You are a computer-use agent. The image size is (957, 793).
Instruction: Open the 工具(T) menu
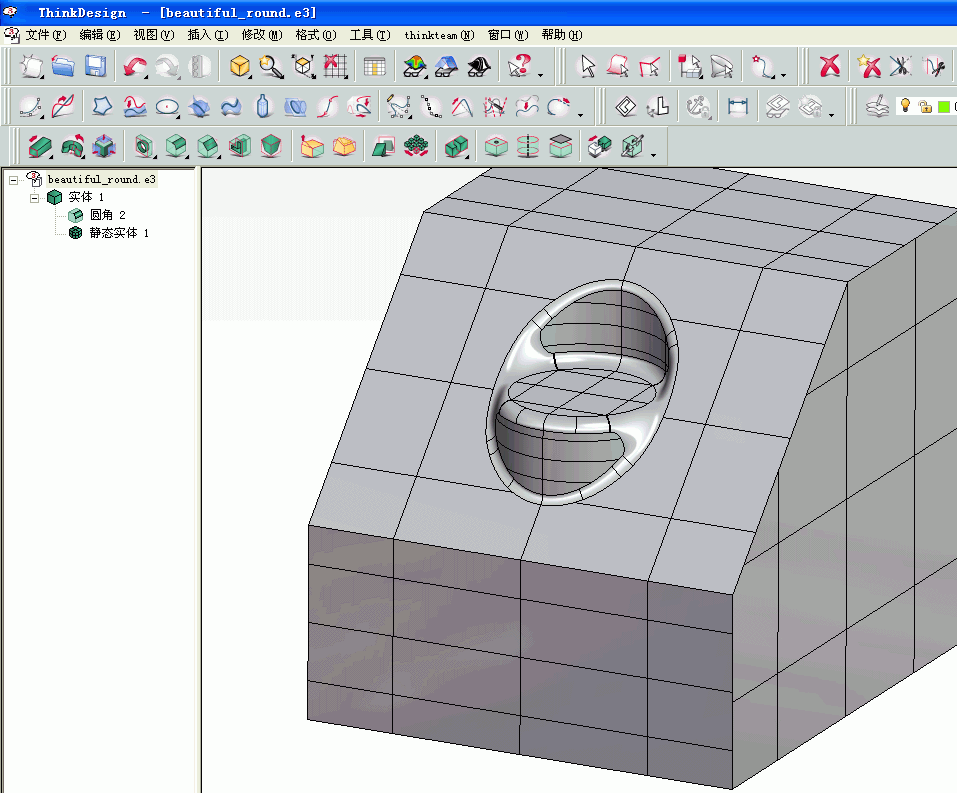[370, 35]
